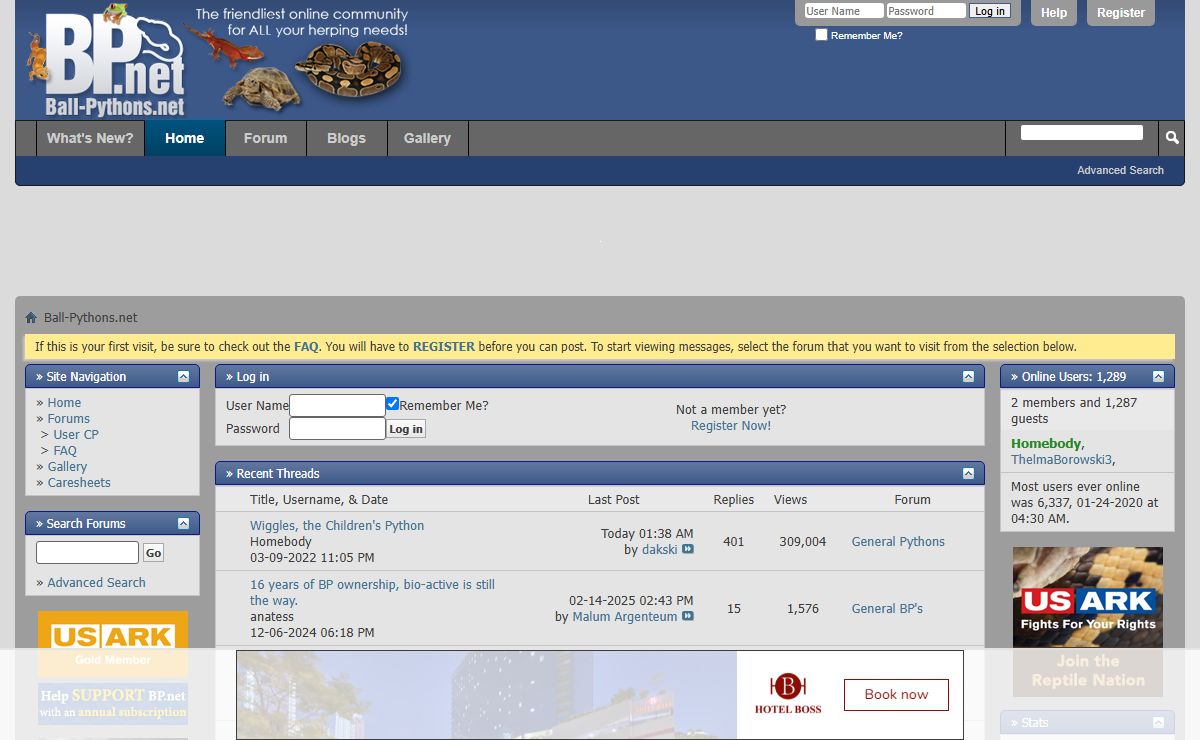
Task: Open Caresheets in Site Navigation
Action: (79, 483)
